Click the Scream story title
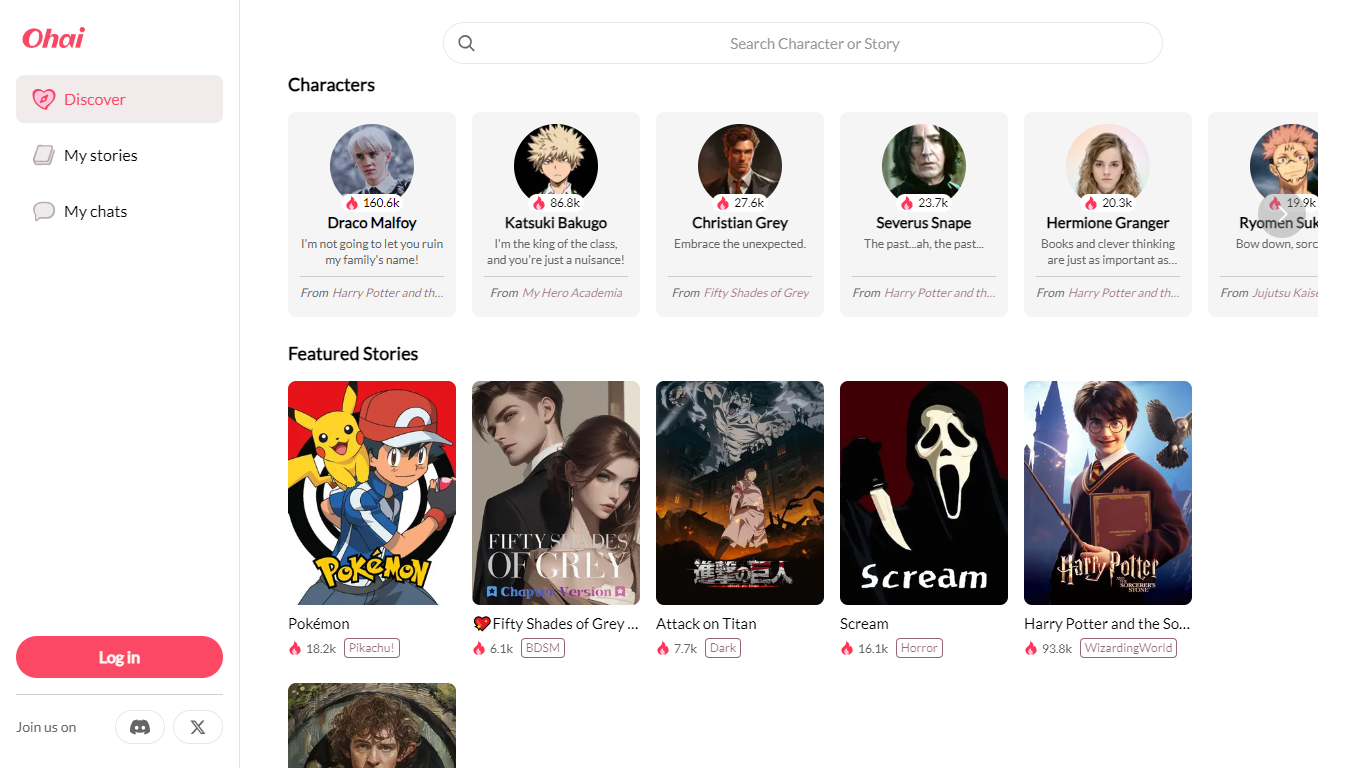Viewport: 1366px width, 768px height. pos(864,623)
